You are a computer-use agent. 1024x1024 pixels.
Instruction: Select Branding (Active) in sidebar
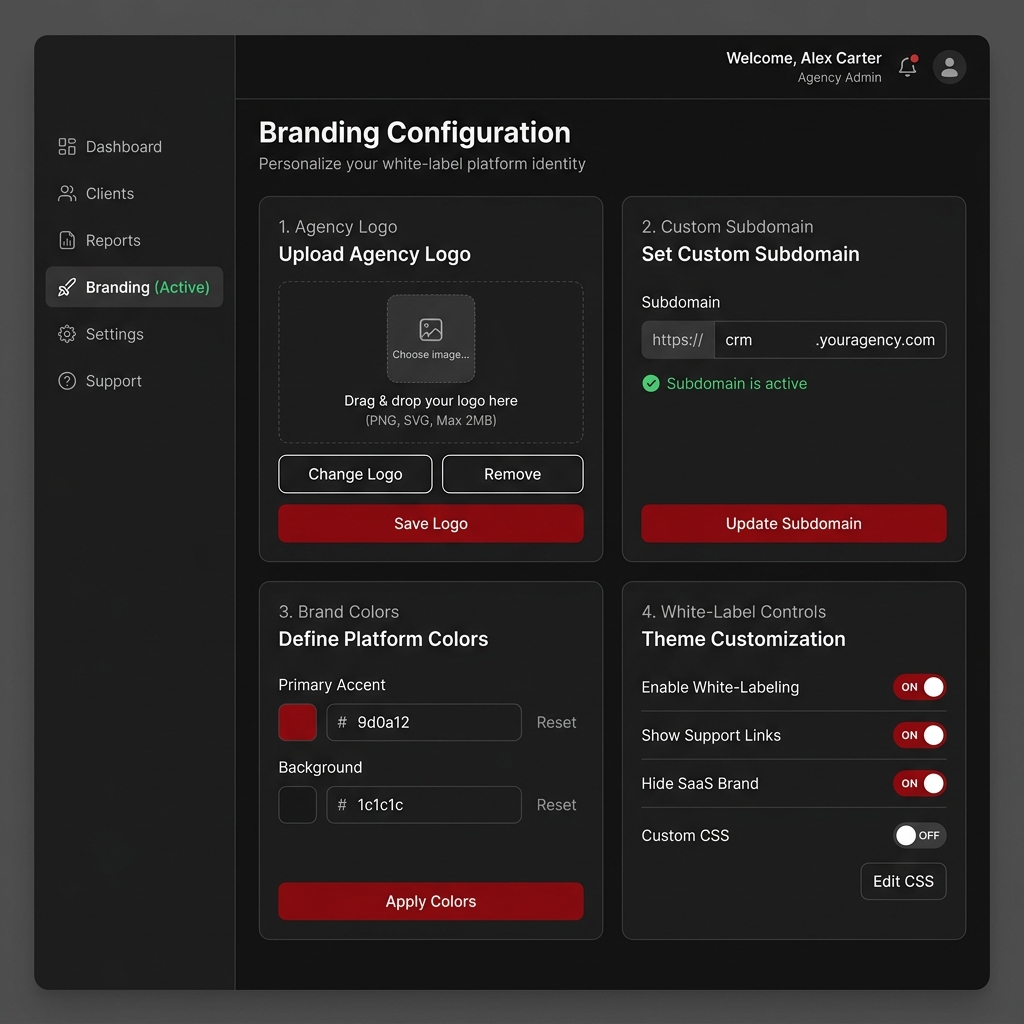pos(134,287)
